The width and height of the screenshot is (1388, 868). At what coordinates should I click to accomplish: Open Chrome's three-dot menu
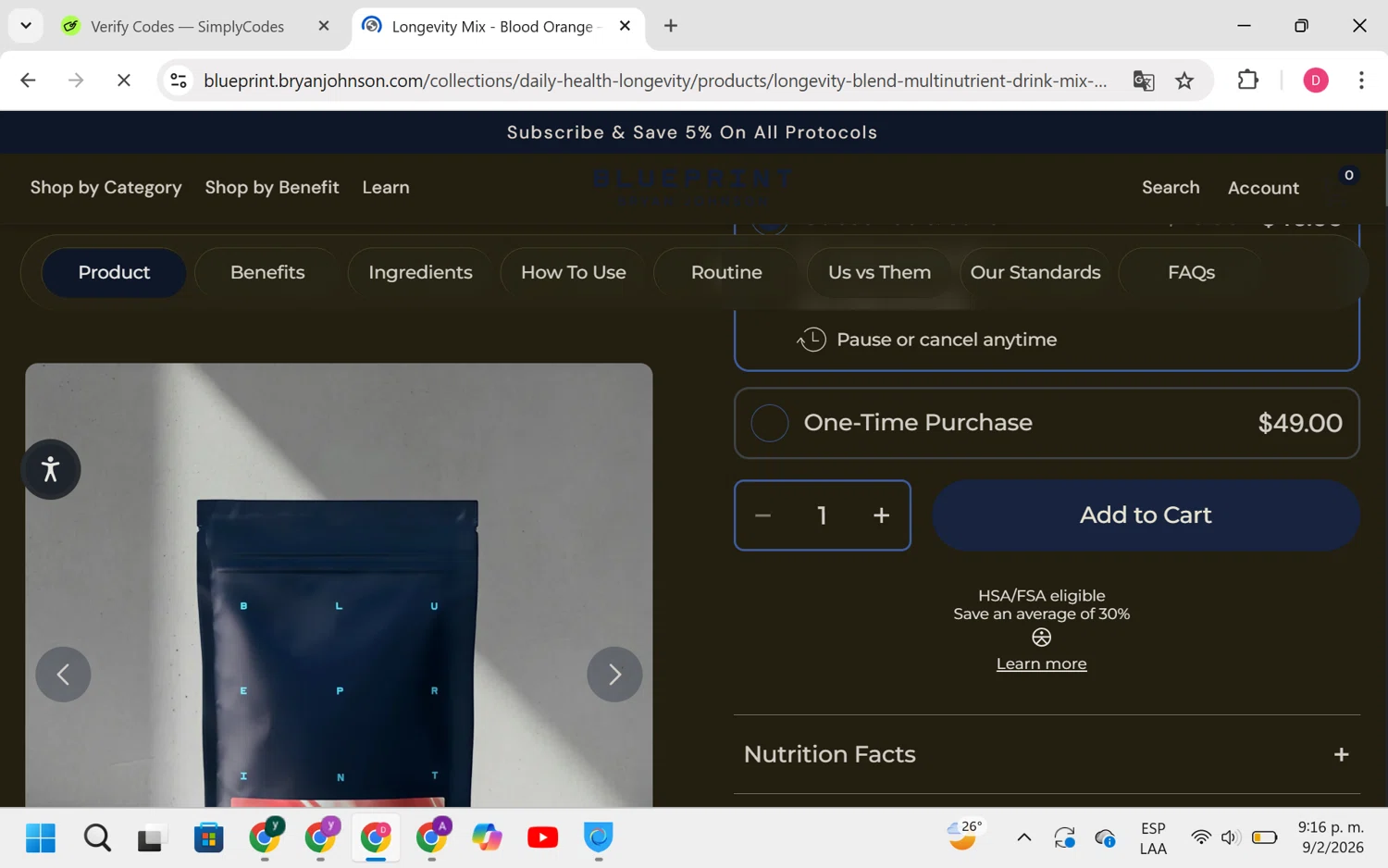1361,81
